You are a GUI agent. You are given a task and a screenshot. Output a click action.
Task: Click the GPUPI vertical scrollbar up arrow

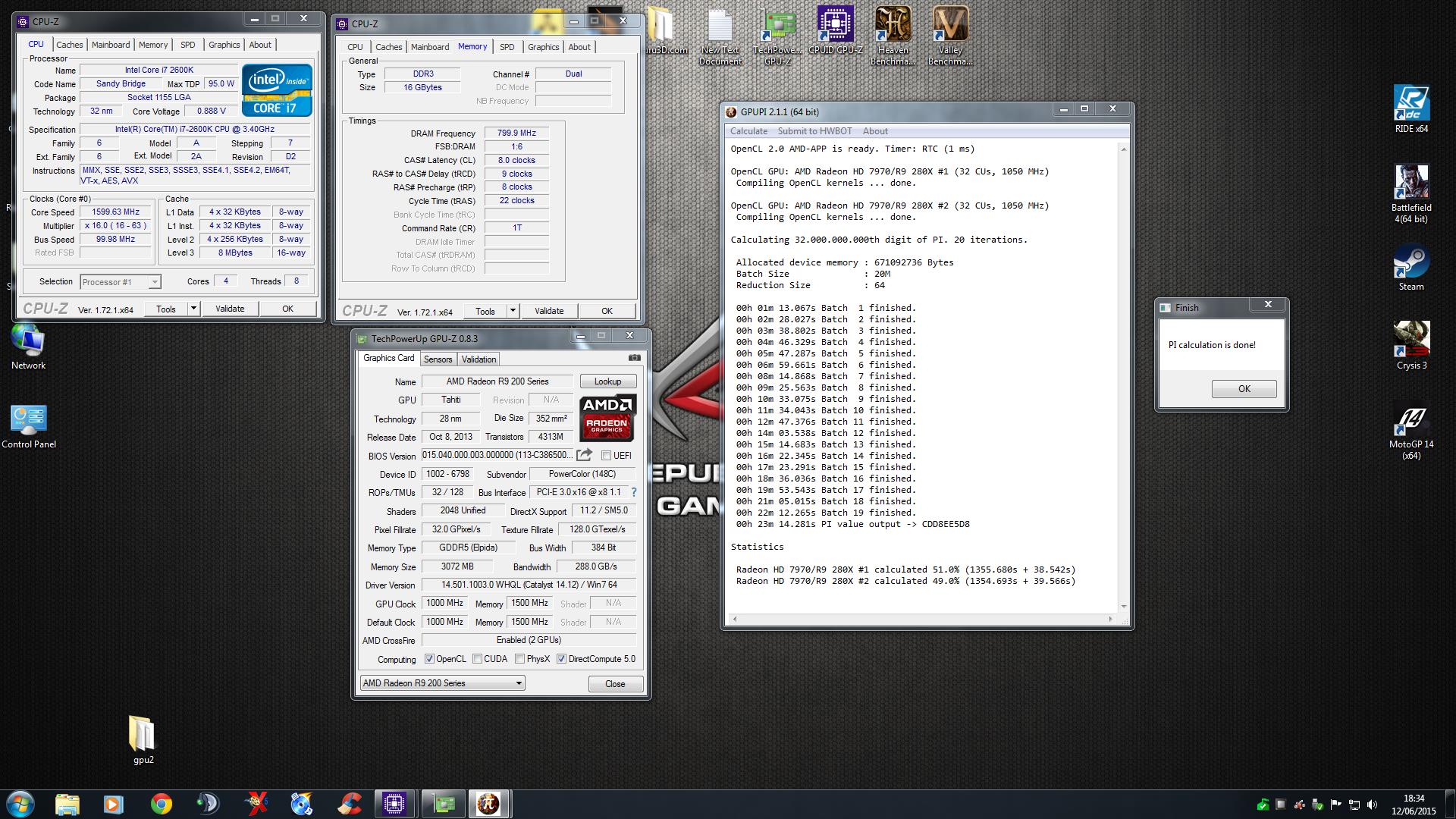click(x=1123, y=149)
